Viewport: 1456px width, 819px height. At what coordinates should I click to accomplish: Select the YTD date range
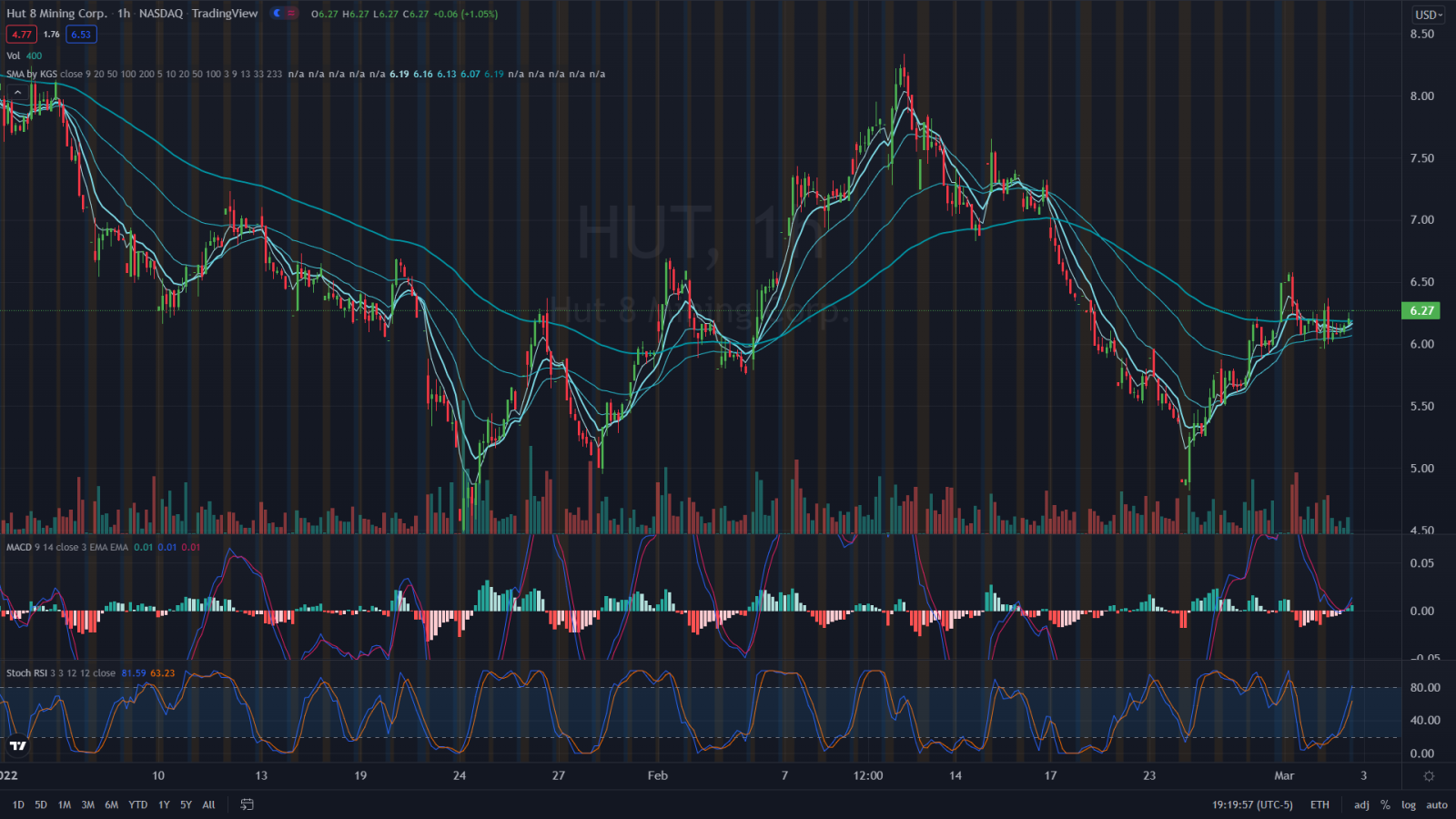137,804
